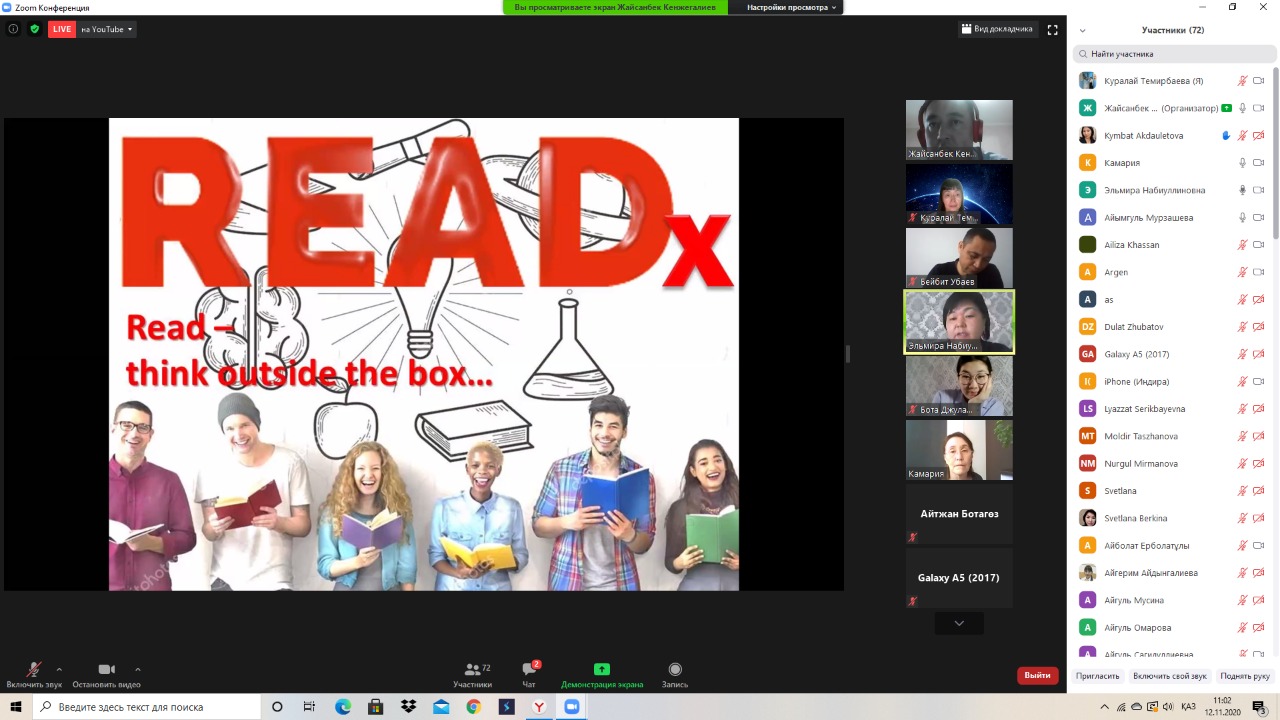
Task: Switch layout via Вид докладчика button
Action: [x=997, y=29]
